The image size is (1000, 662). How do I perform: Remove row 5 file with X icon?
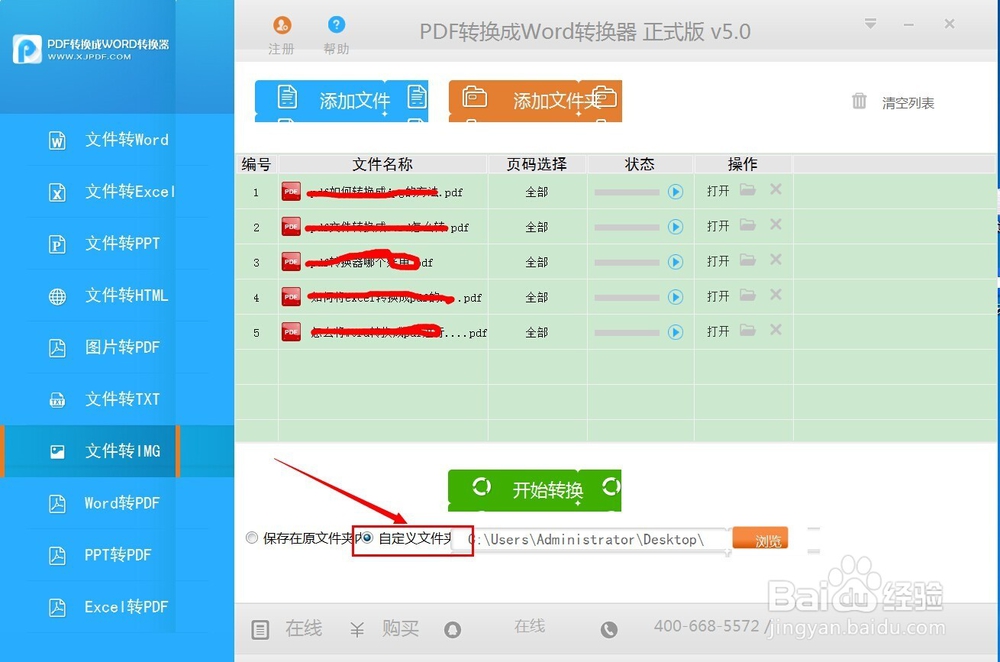pos(776,330)
